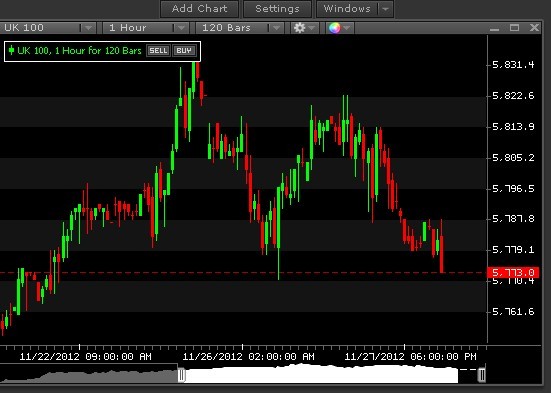
Task: Click the red 5,773.0 current price label
Action: click(513, 272)
